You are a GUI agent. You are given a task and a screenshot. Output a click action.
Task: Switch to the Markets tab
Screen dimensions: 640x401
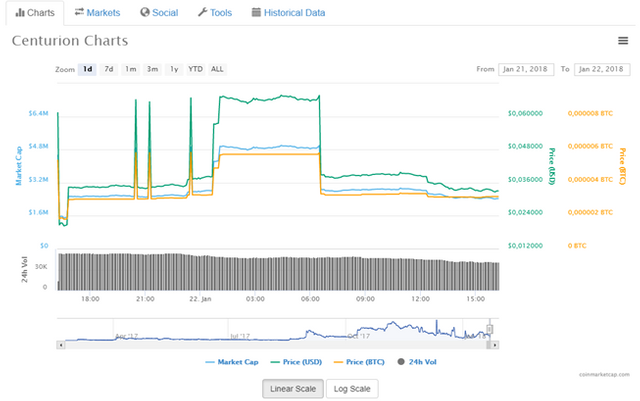coord(97,13)
